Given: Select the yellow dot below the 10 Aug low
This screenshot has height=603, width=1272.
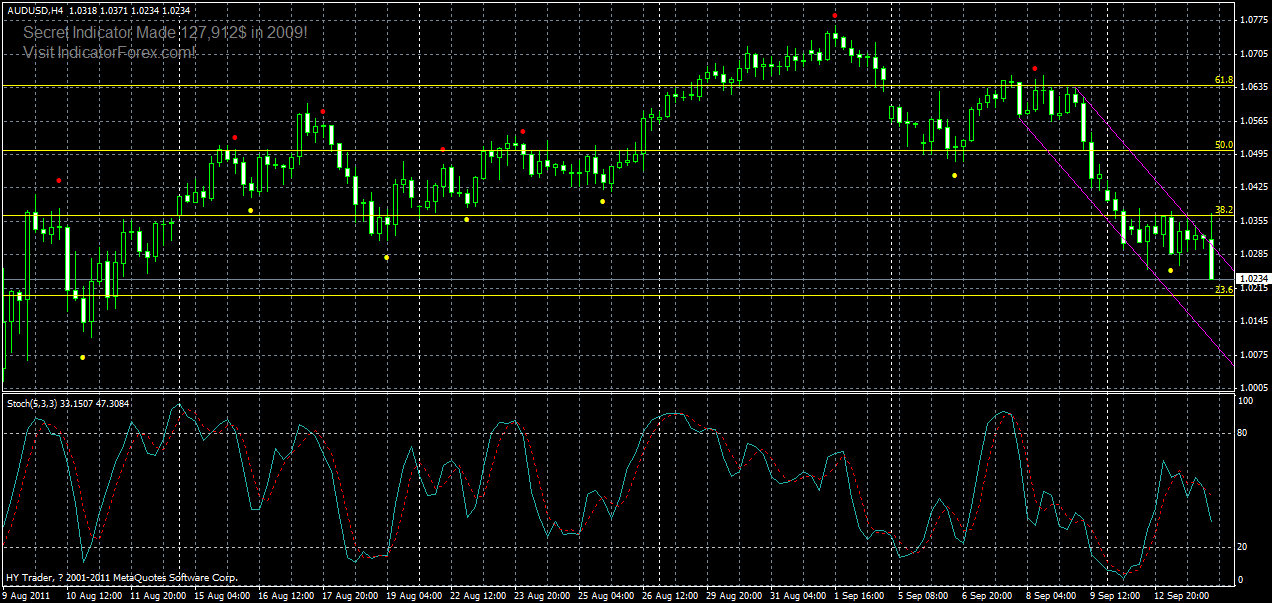Looking at the screenshot, I should point(81,355).
